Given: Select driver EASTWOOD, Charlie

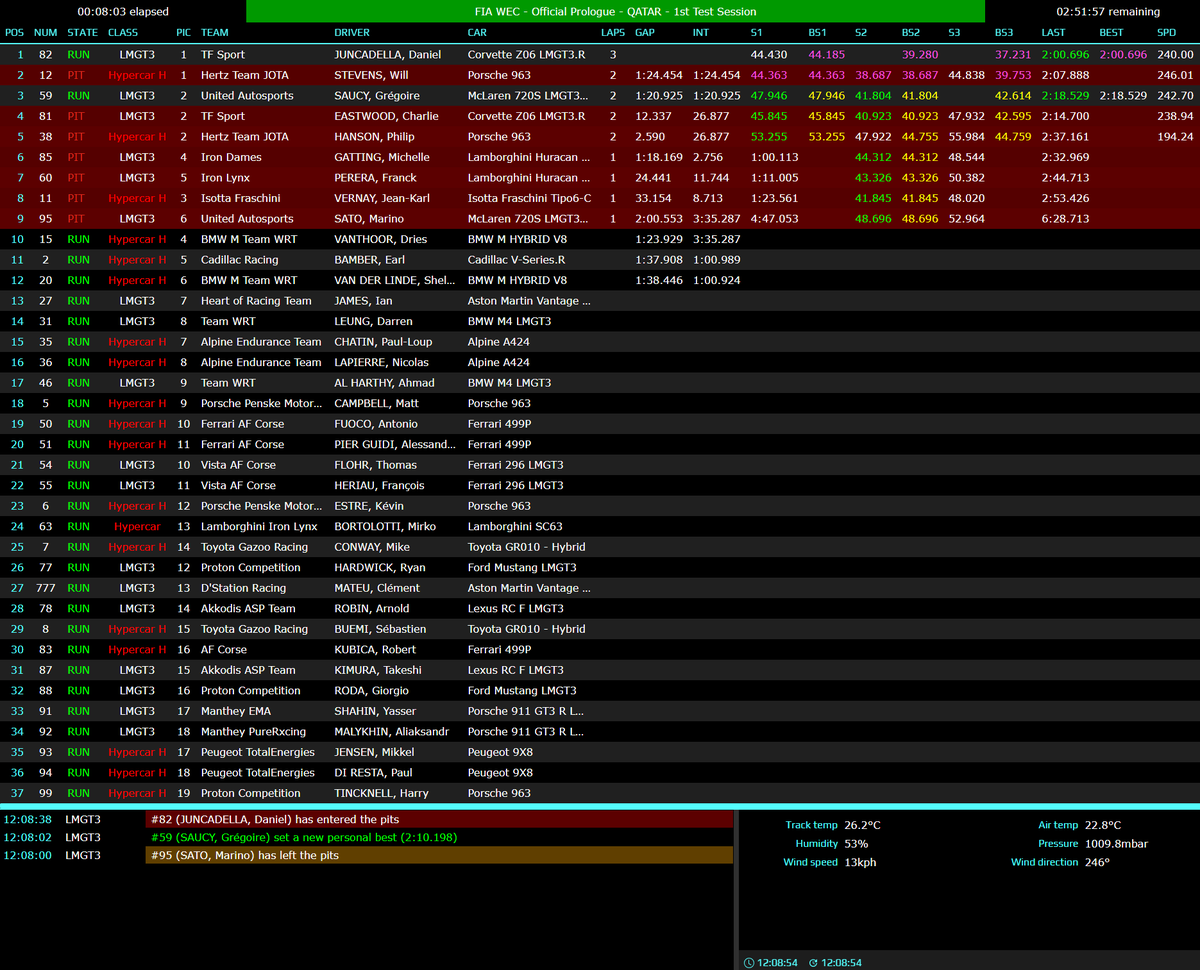Looking at the screenshot, I should pyautogui.click(x=386, y=116).
